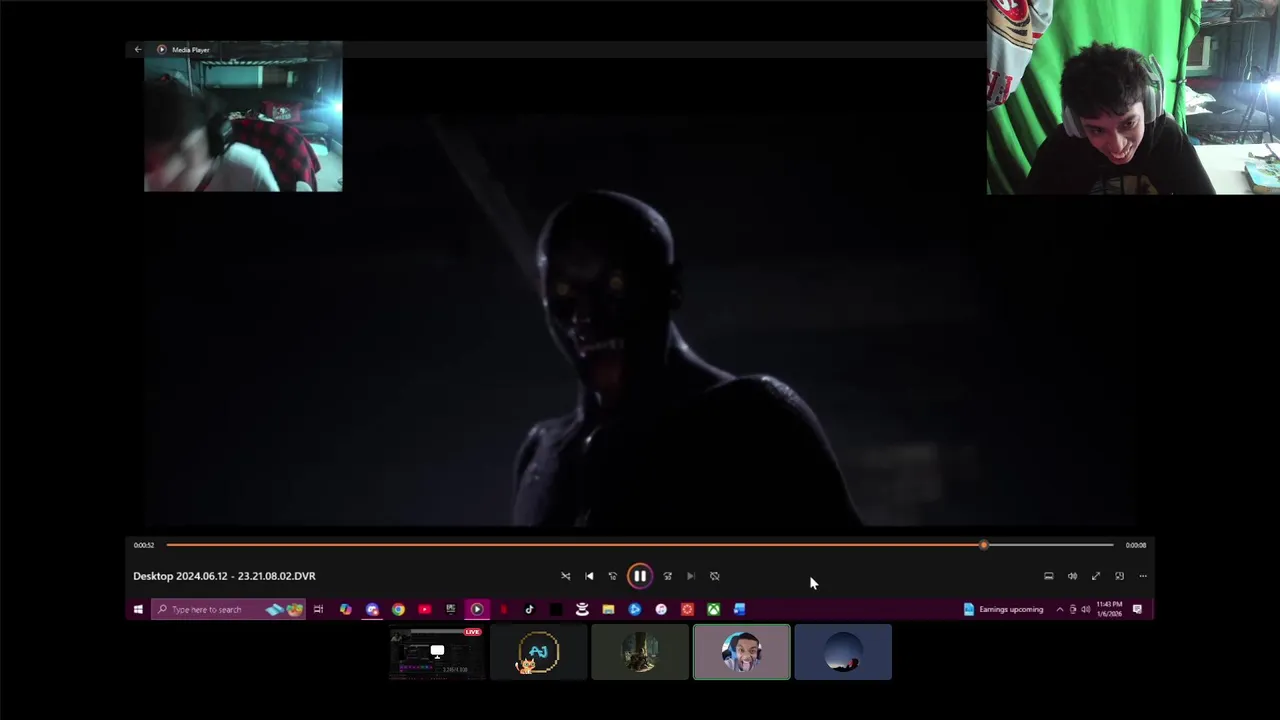Select the LIVE screen share thumbnail
This screenshot has height=720, width=1280.
coord(437,652)
